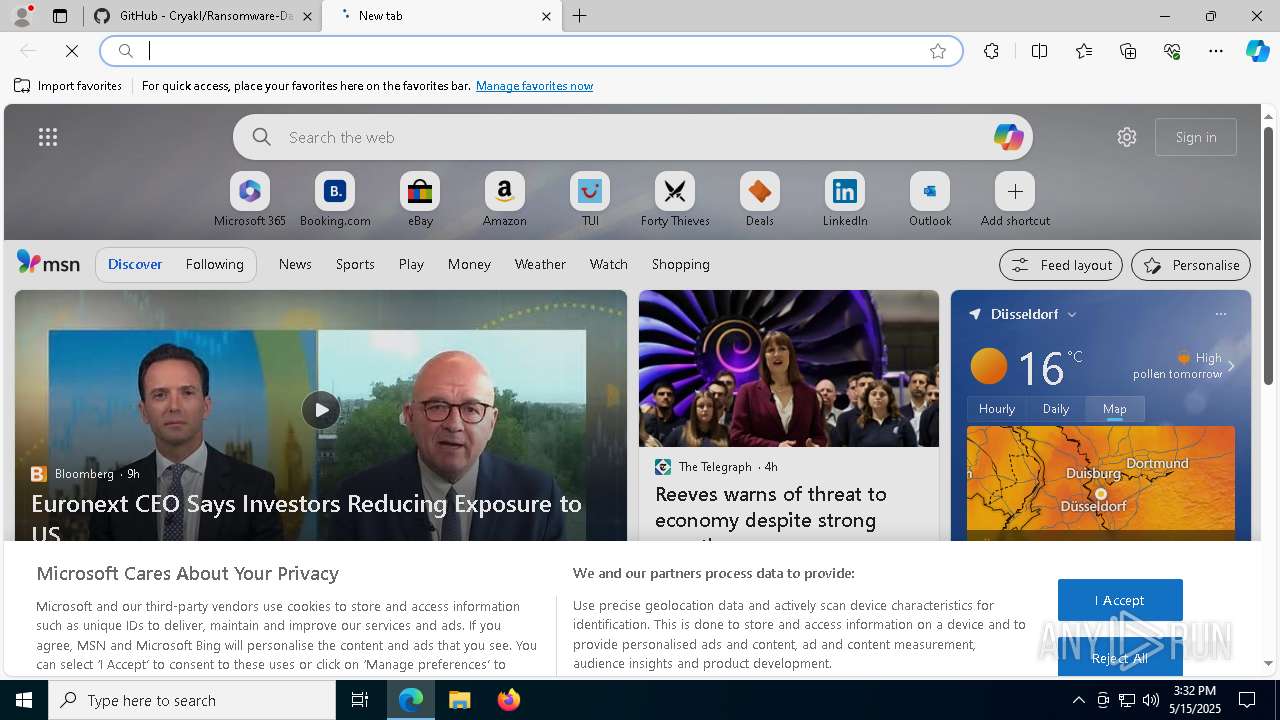The image size is (1280, 720).
Task: Open Task View on taskbar
Action: pyautogui.click(x=360, y=700)
